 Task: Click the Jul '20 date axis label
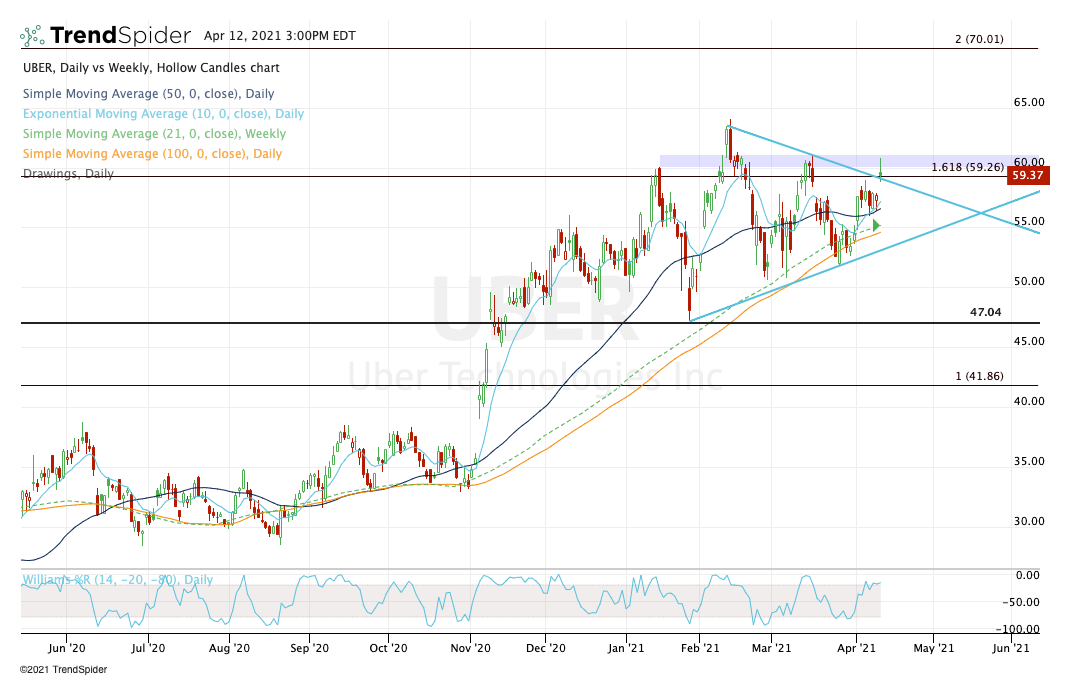[147, 648]
